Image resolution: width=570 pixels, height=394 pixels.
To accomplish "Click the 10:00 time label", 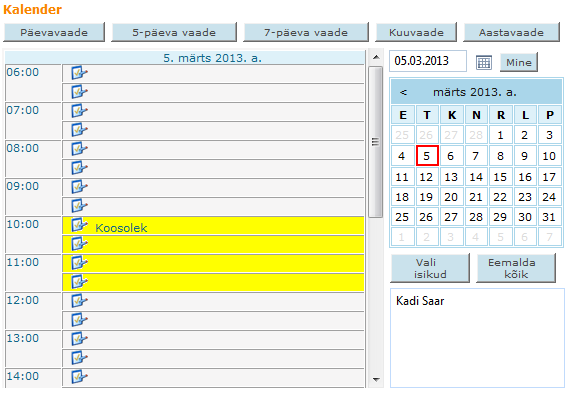I will coord(23,224).
